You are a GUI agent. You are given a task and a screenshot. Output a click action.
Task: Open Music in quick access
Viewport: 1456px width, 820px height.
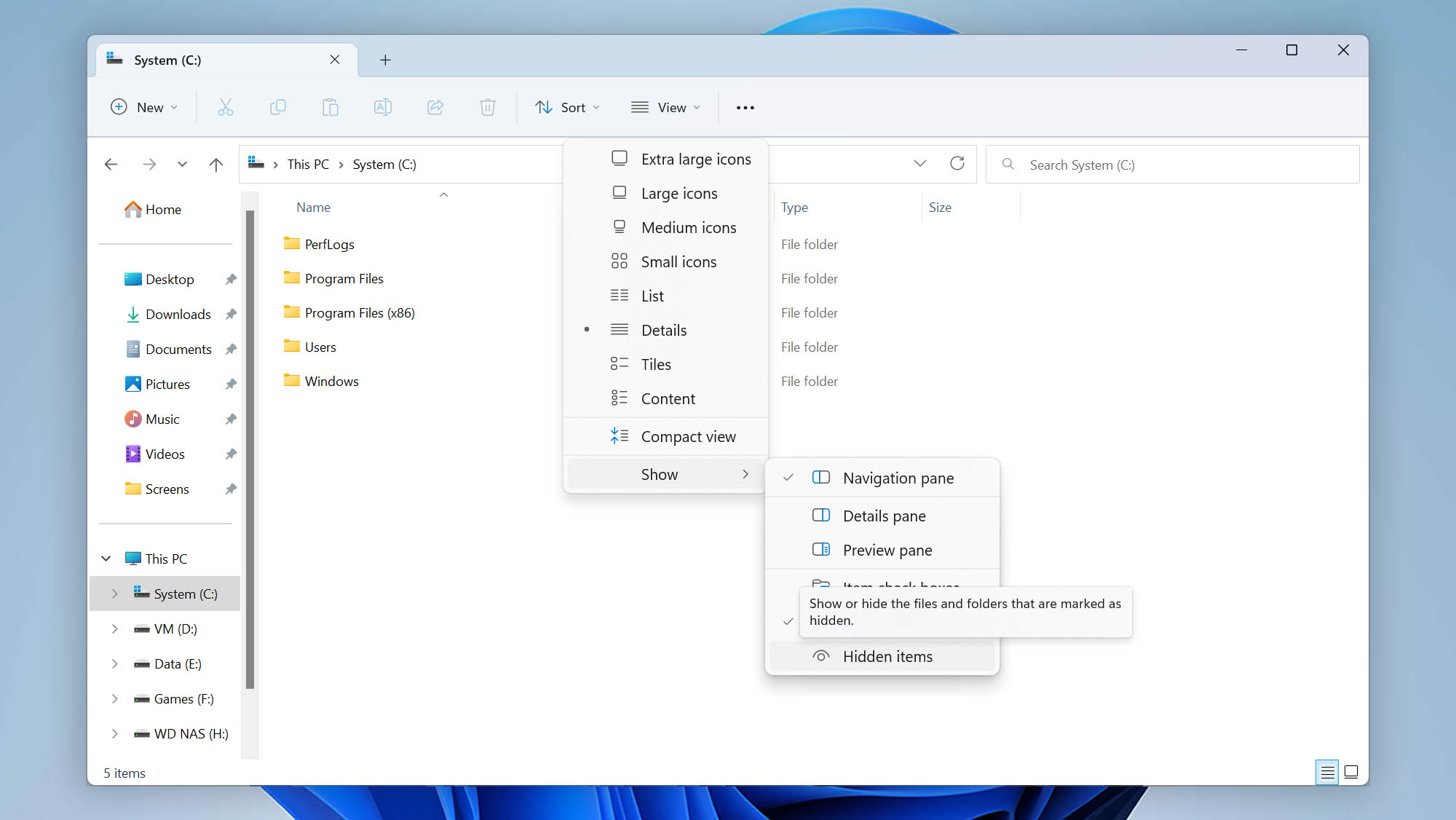[151, 419]
